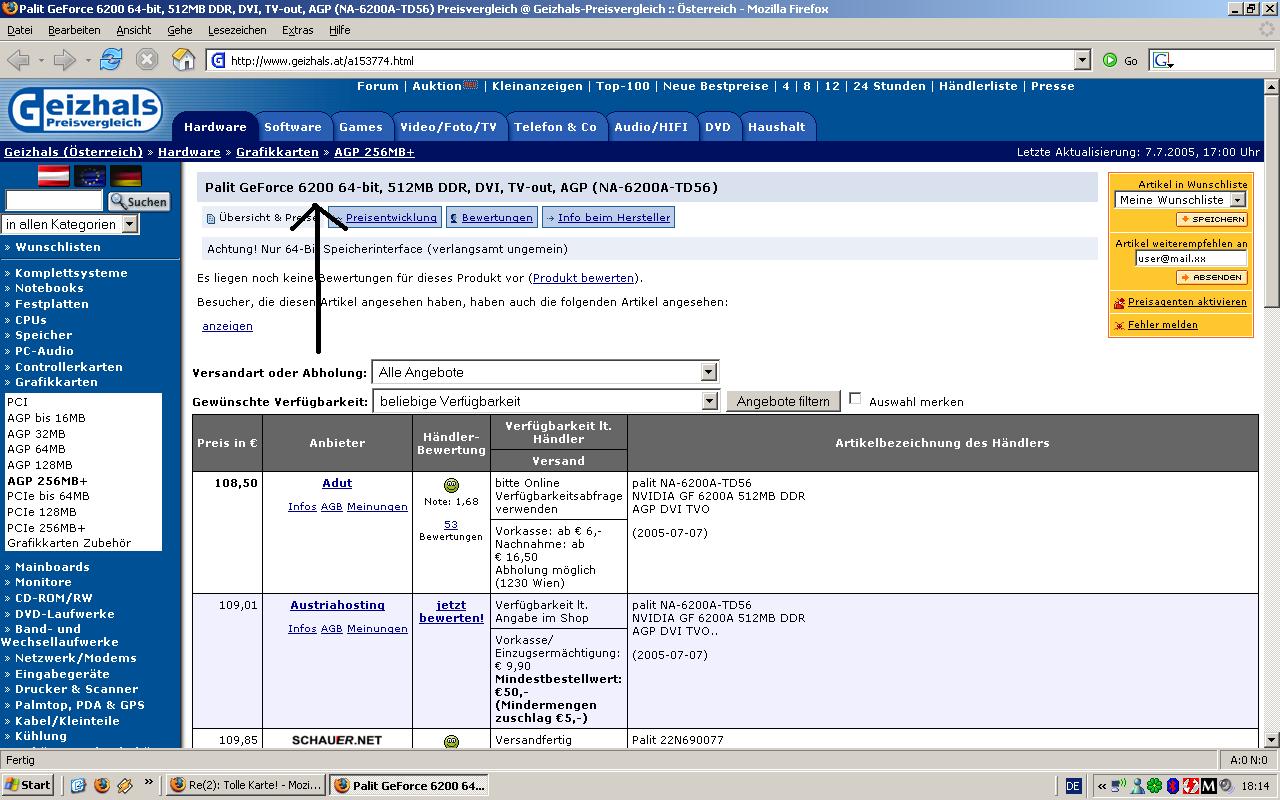Screen dimensions: 1280x800
Task: Open the forward button history dropdown arrow
Action: pyautogui.click(x=88, y=60)
